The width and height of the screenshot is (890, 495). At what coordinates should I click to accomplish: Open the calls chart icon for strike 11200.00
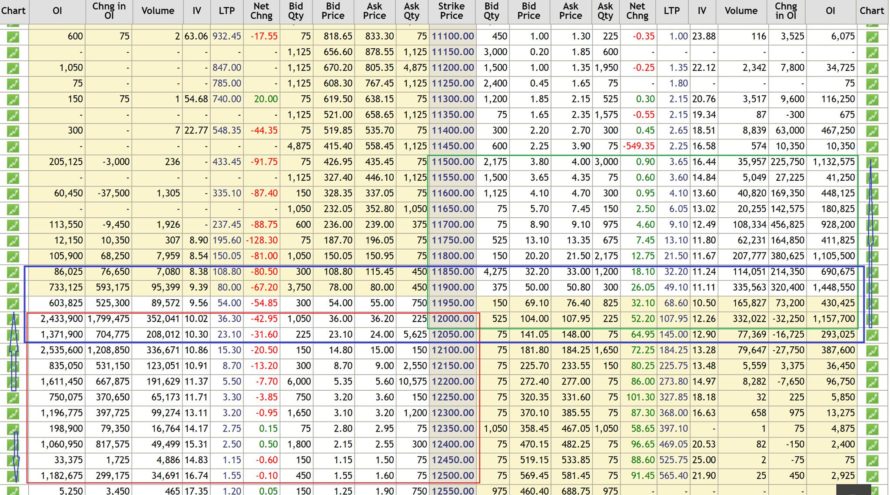pyautogui.click(x=12, y=68)
